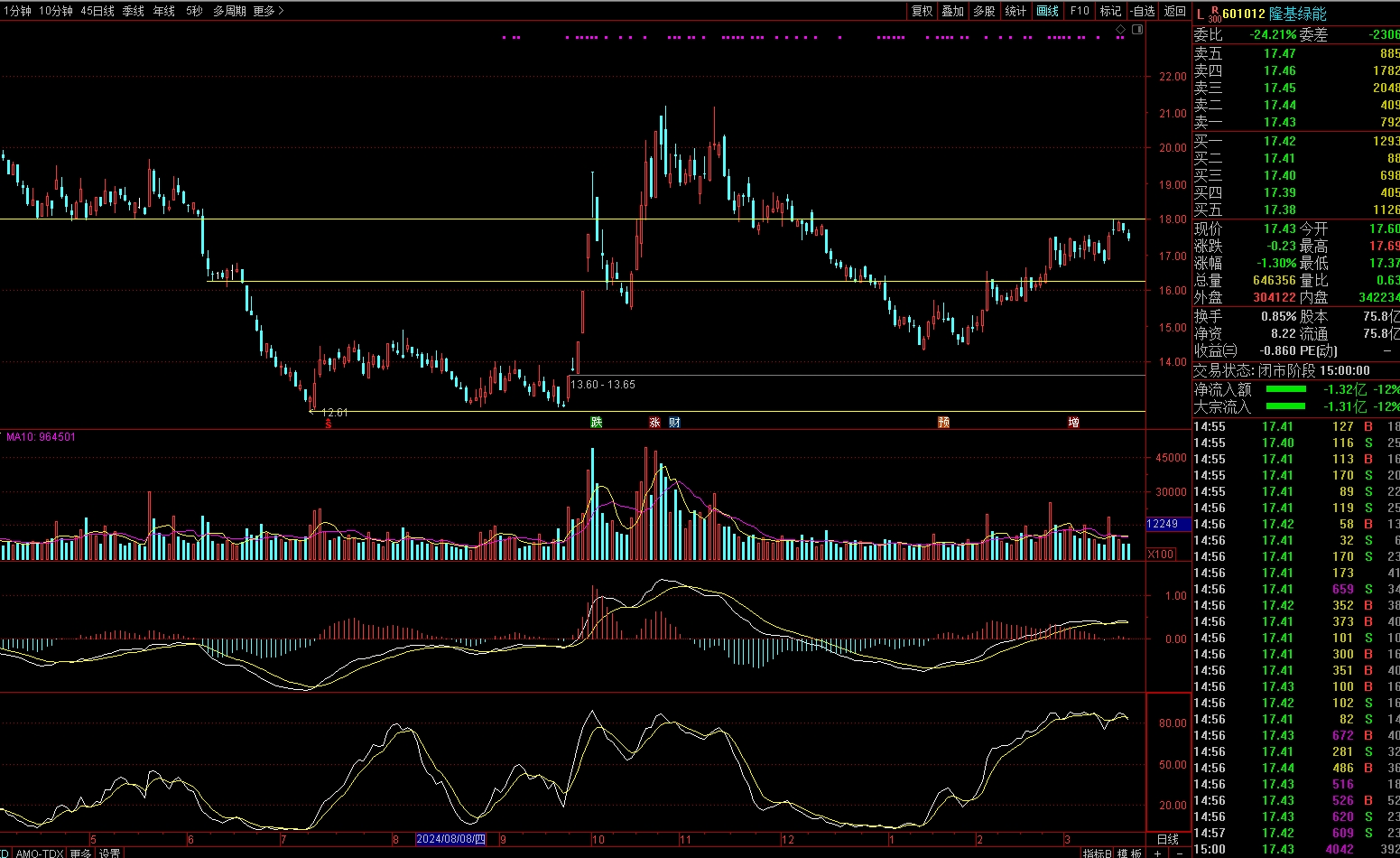Click the red L marker beside the stock code

1200,14
